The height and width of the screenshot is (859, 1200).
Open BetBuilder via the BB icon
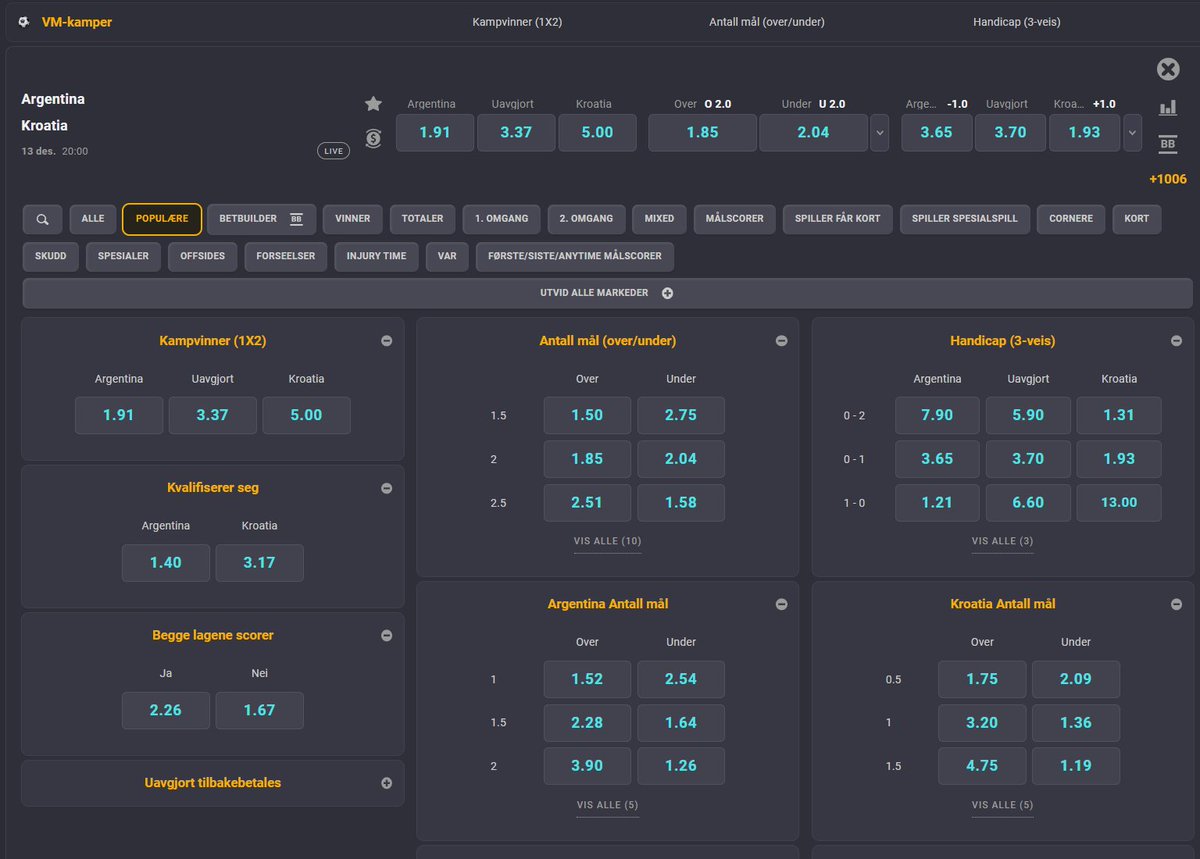tap(1168, 143)
